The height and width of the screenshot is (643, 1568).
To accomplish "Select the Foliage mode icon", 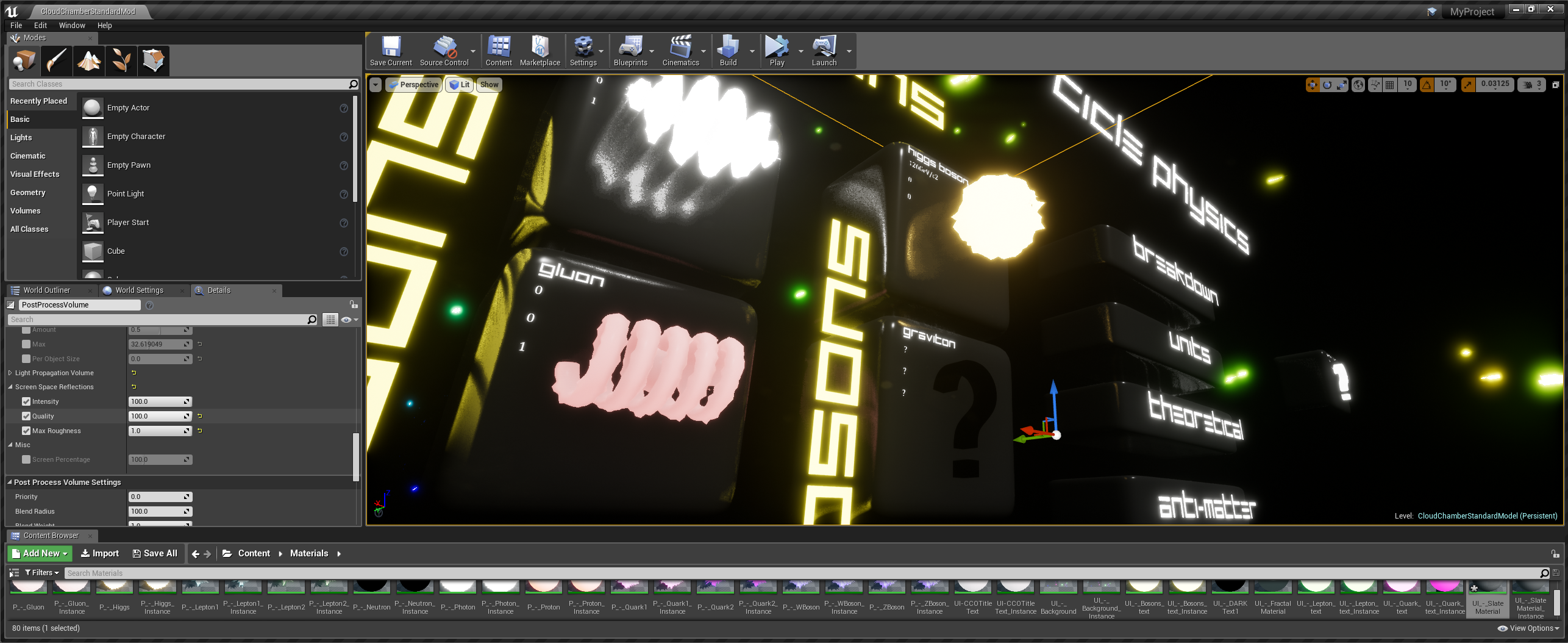I will click(121, 60).
